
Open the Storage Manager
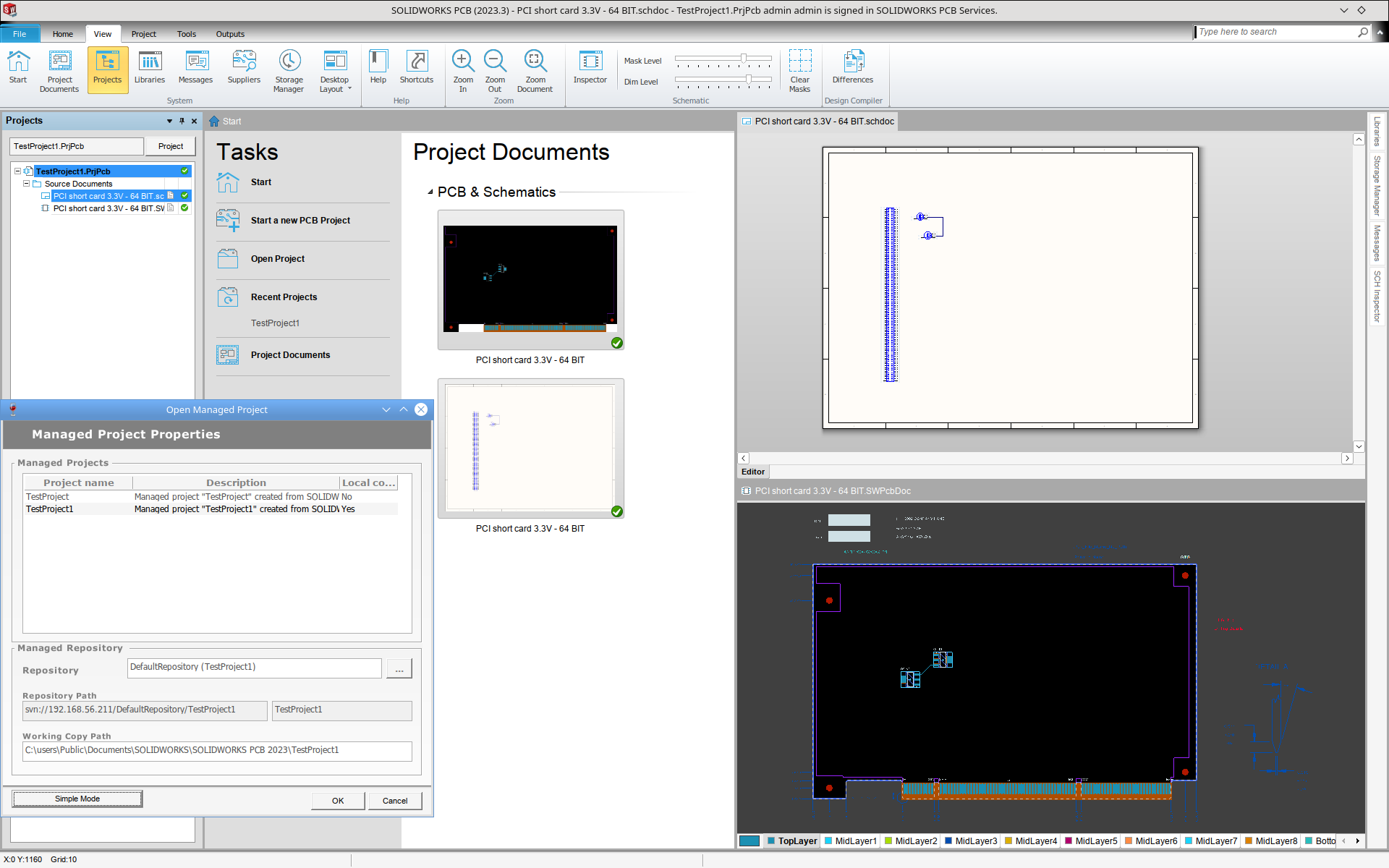[x=289, y=70]
